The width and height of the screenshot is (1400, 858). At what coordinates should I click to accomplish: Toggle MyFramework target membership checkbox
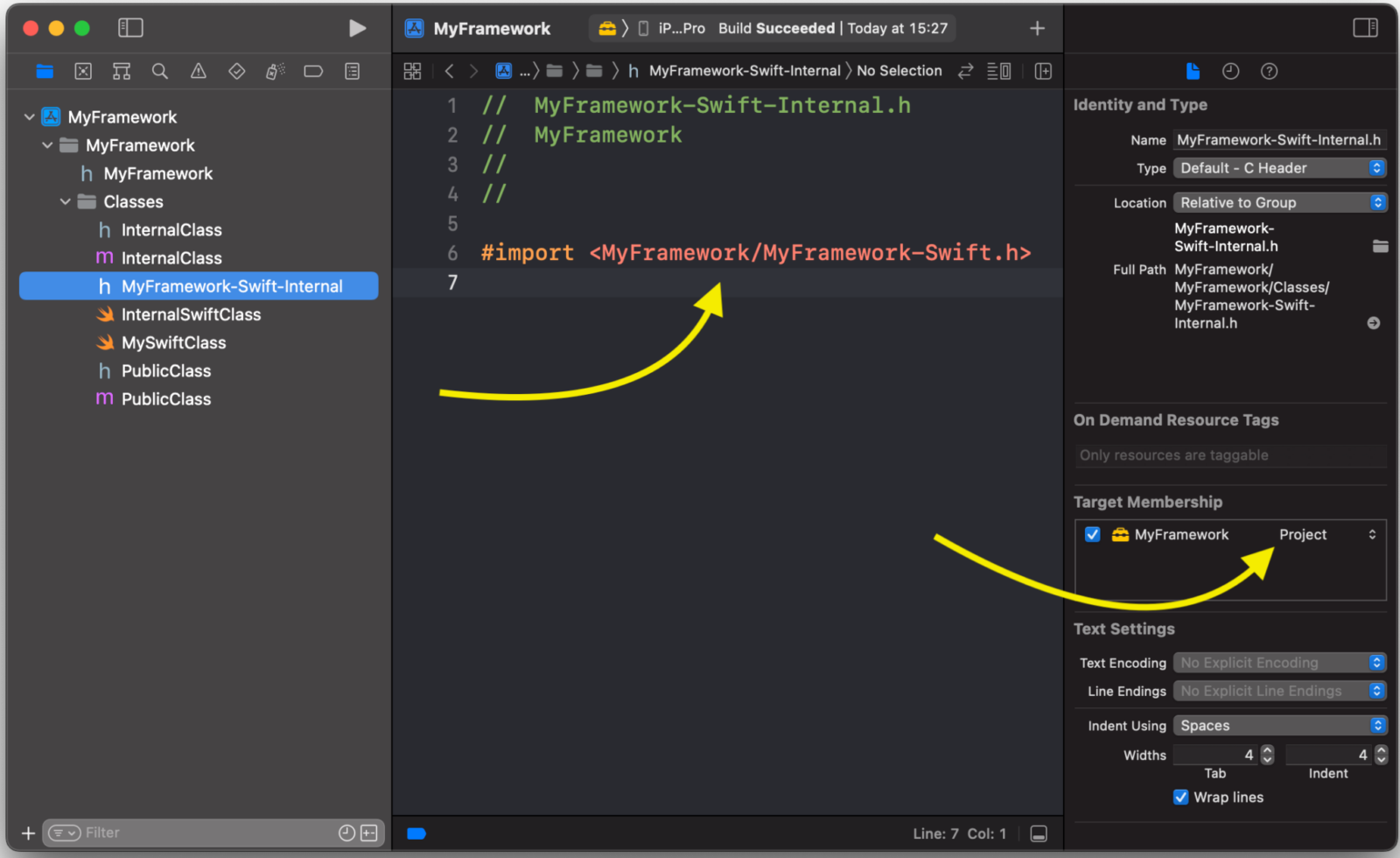tap(1092, 534)
